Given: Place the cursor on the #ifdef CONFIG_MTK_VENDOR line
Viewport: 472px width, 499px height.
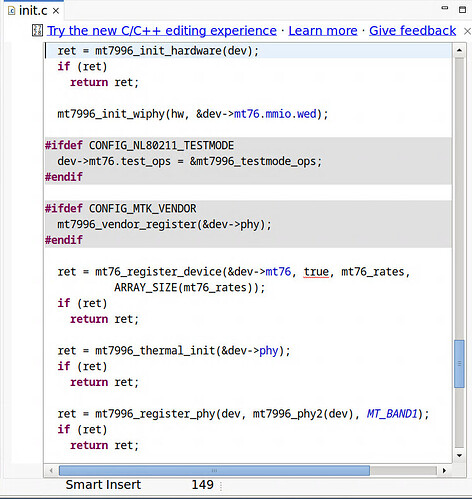Looking at the screenshot, I should [x=248, y=209].
